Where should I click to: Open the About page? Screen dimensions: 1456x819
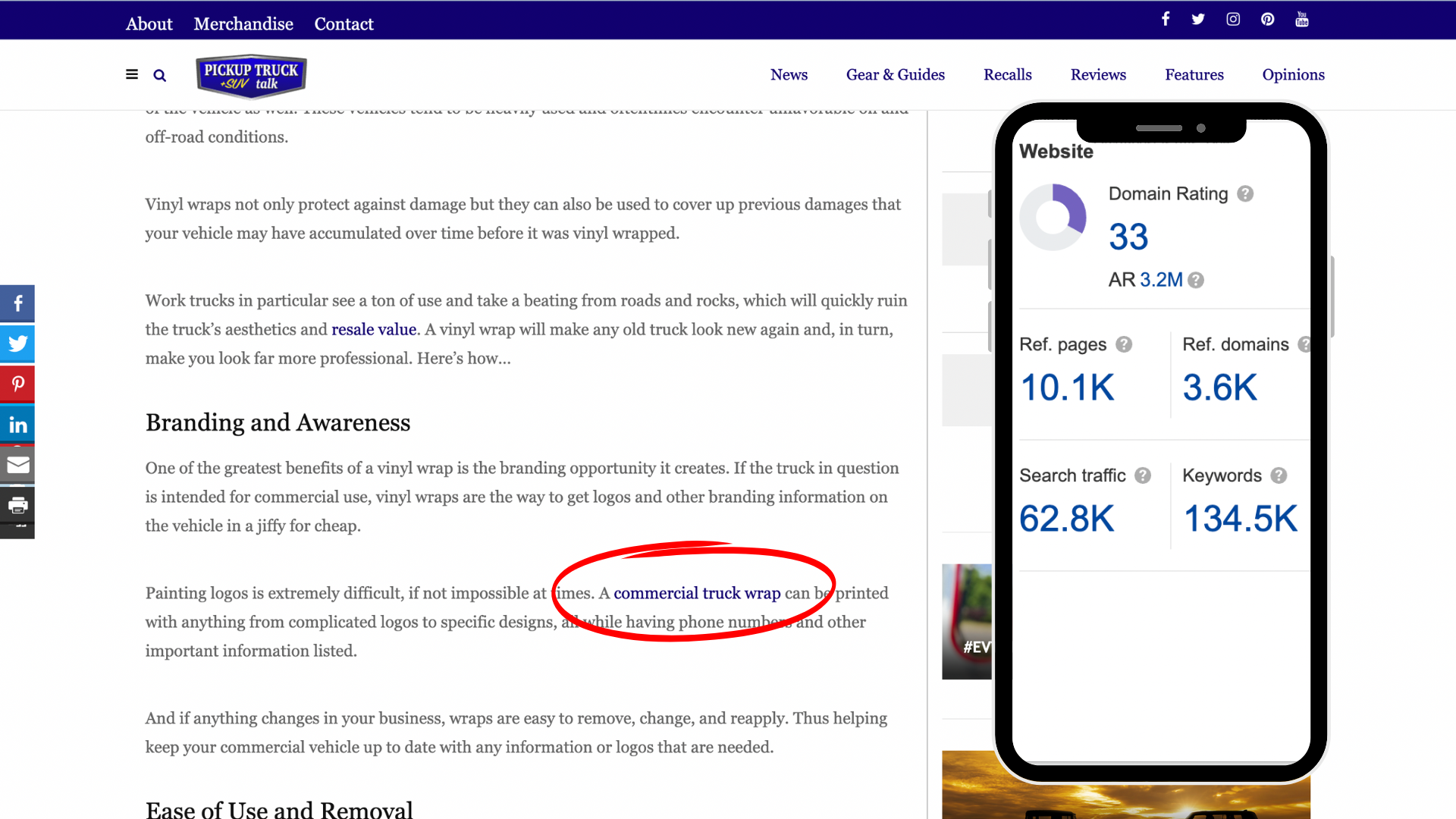[149, 24]
